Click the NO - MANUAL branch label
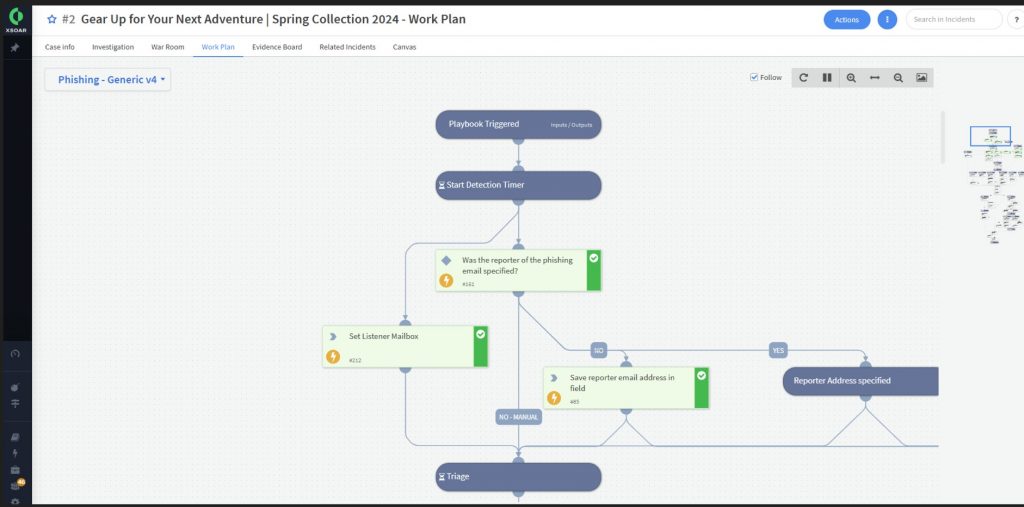1024x507 pixels. [519, 417]
